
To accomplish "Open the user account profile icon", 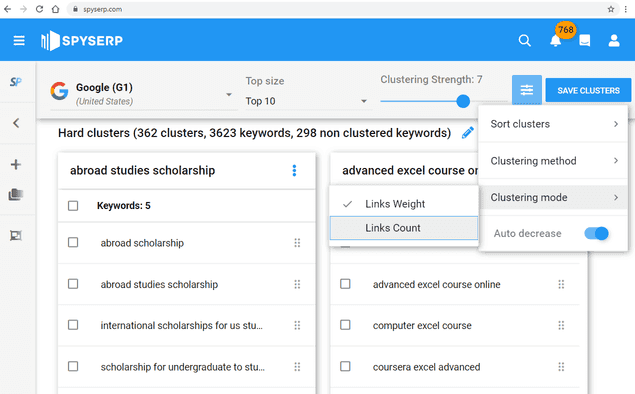I will click(x=614, y=40).
